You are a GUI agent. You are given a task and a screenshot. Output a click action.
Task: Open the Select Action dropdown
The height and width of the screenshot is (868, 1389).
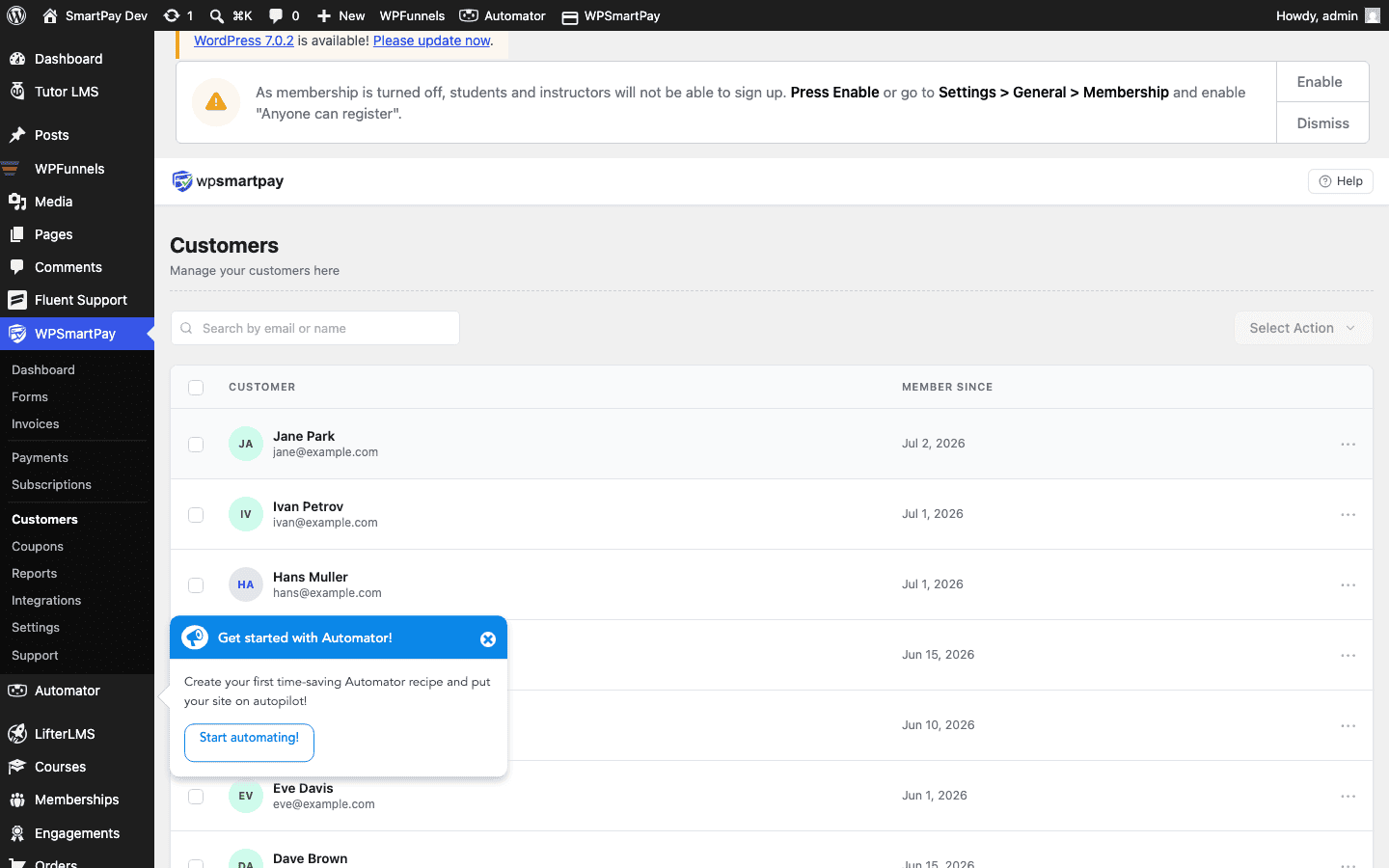tap(1303, 328)
